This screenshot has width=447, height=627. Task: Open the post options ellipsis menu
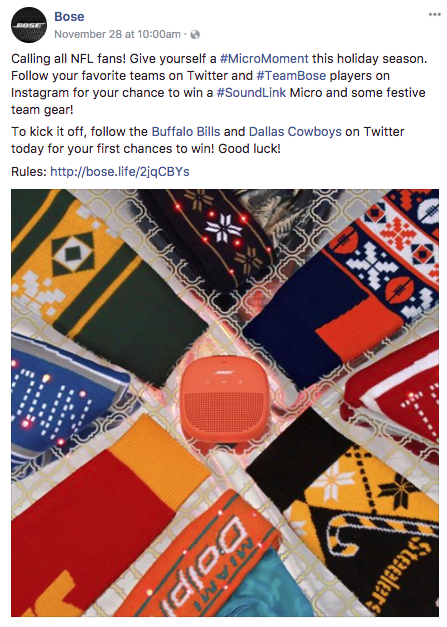pos(434,15)
